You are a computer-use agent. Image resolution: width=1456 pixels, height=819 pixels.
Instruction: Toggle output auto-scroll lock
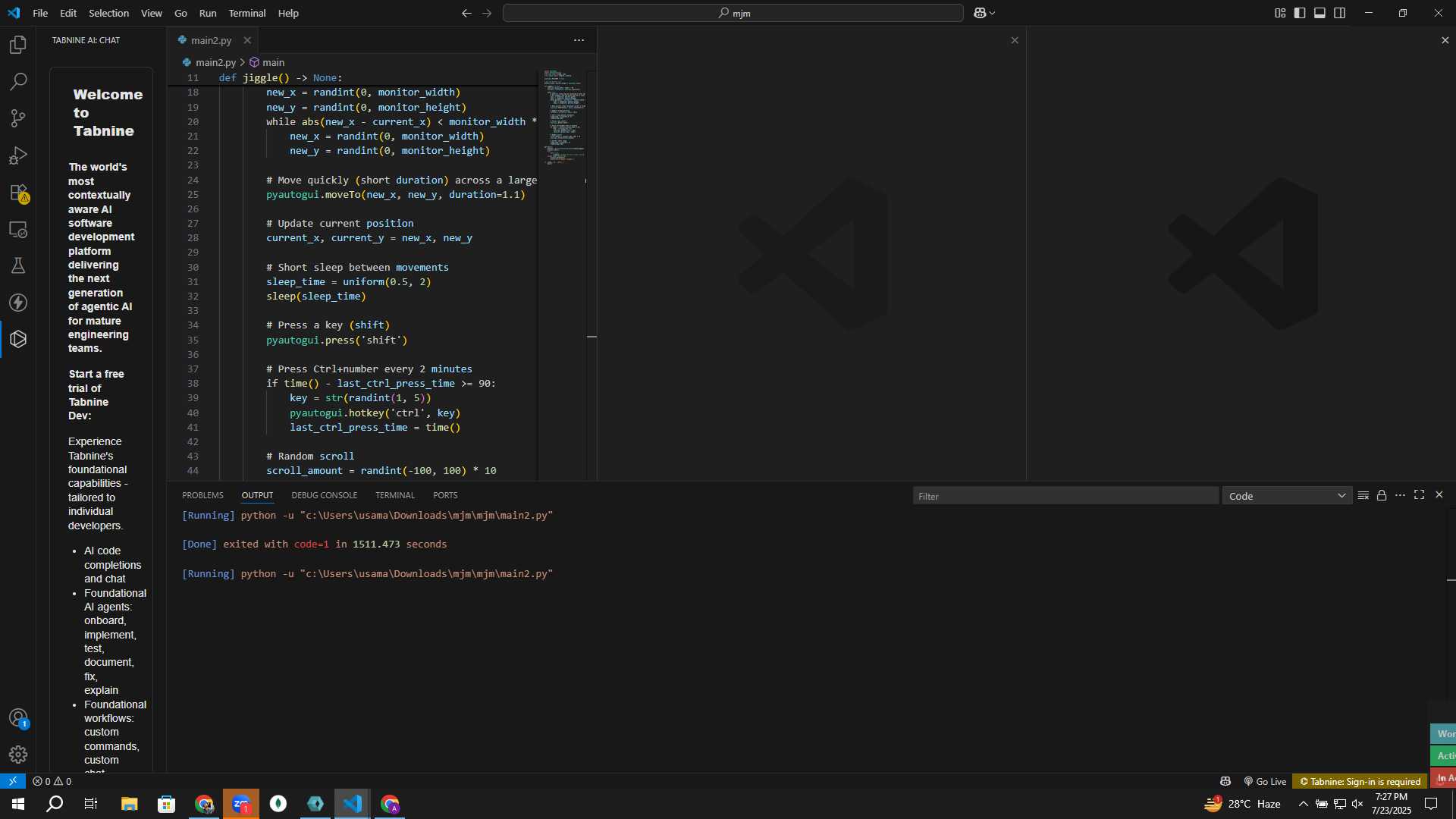coord(1382,495)
